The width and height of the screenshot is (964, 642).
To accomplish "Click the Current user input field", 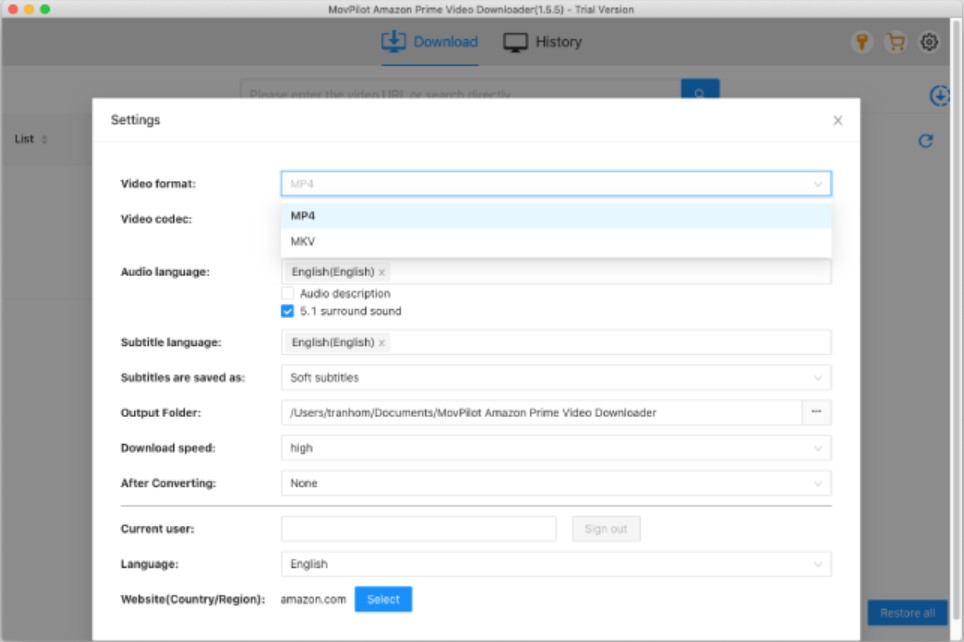I will pos(419,529).
